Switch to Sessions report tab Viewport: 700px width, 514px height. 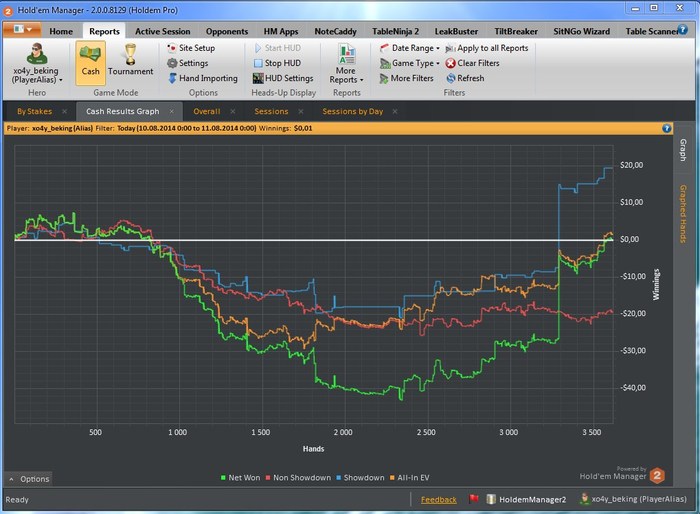point(271,111)
